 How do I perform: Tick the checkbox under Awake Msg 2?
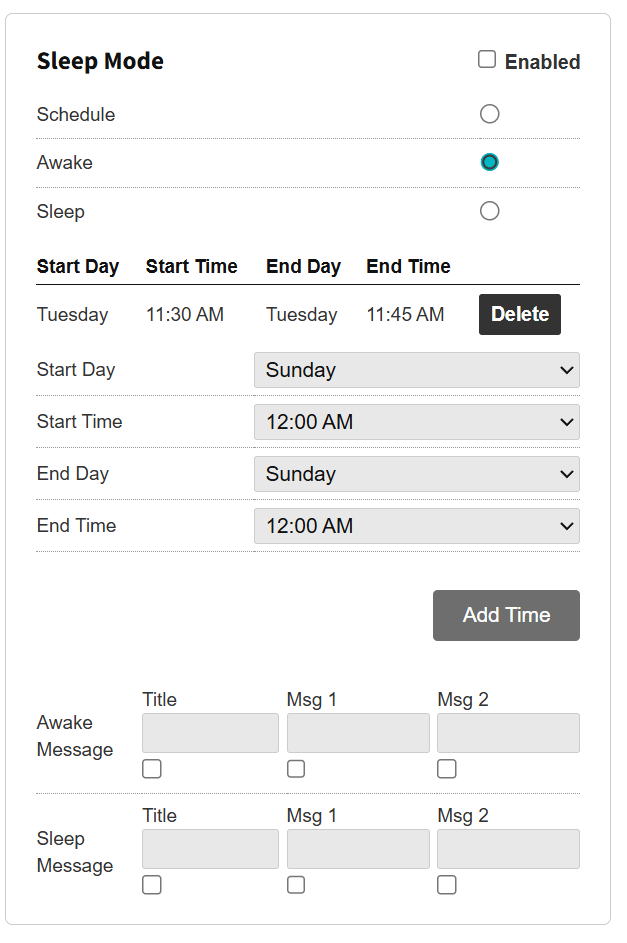[x=447, y=769]
